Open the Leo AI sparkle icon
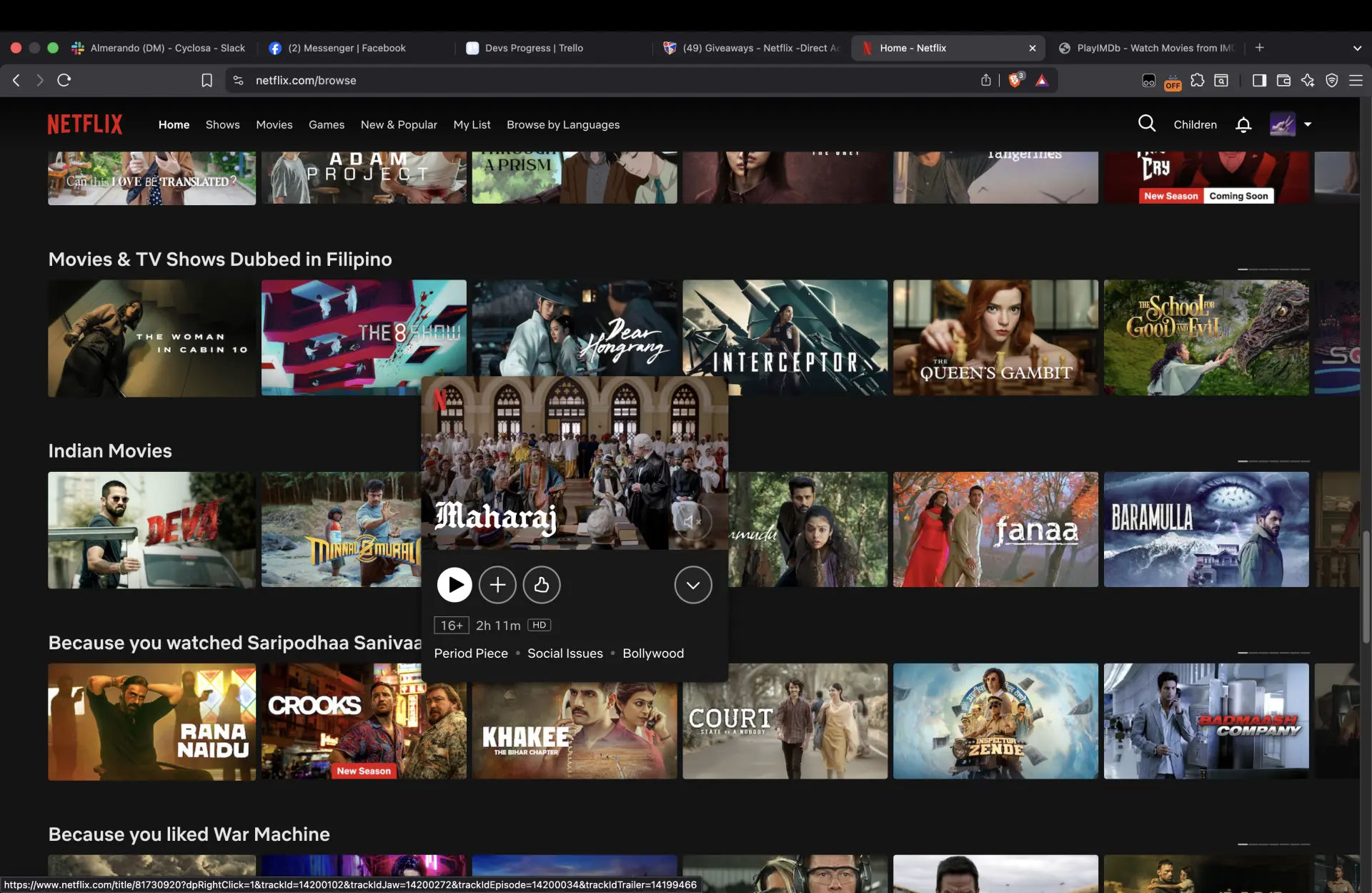This screenshot has width=1372, height=893. tap(1308, 80)
